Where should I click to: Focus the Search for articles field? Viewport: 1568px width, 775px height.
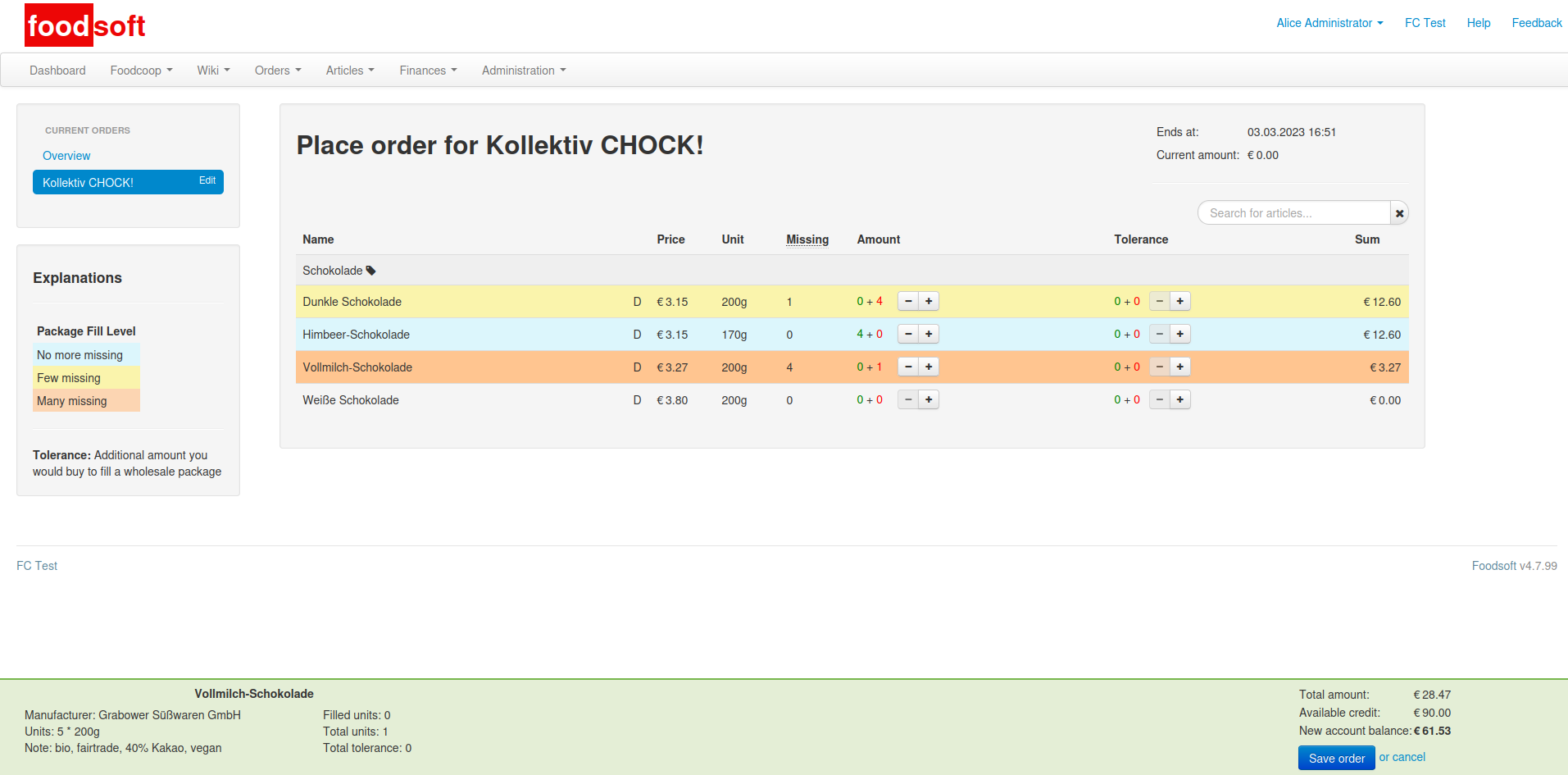(x=1293, y=213)
